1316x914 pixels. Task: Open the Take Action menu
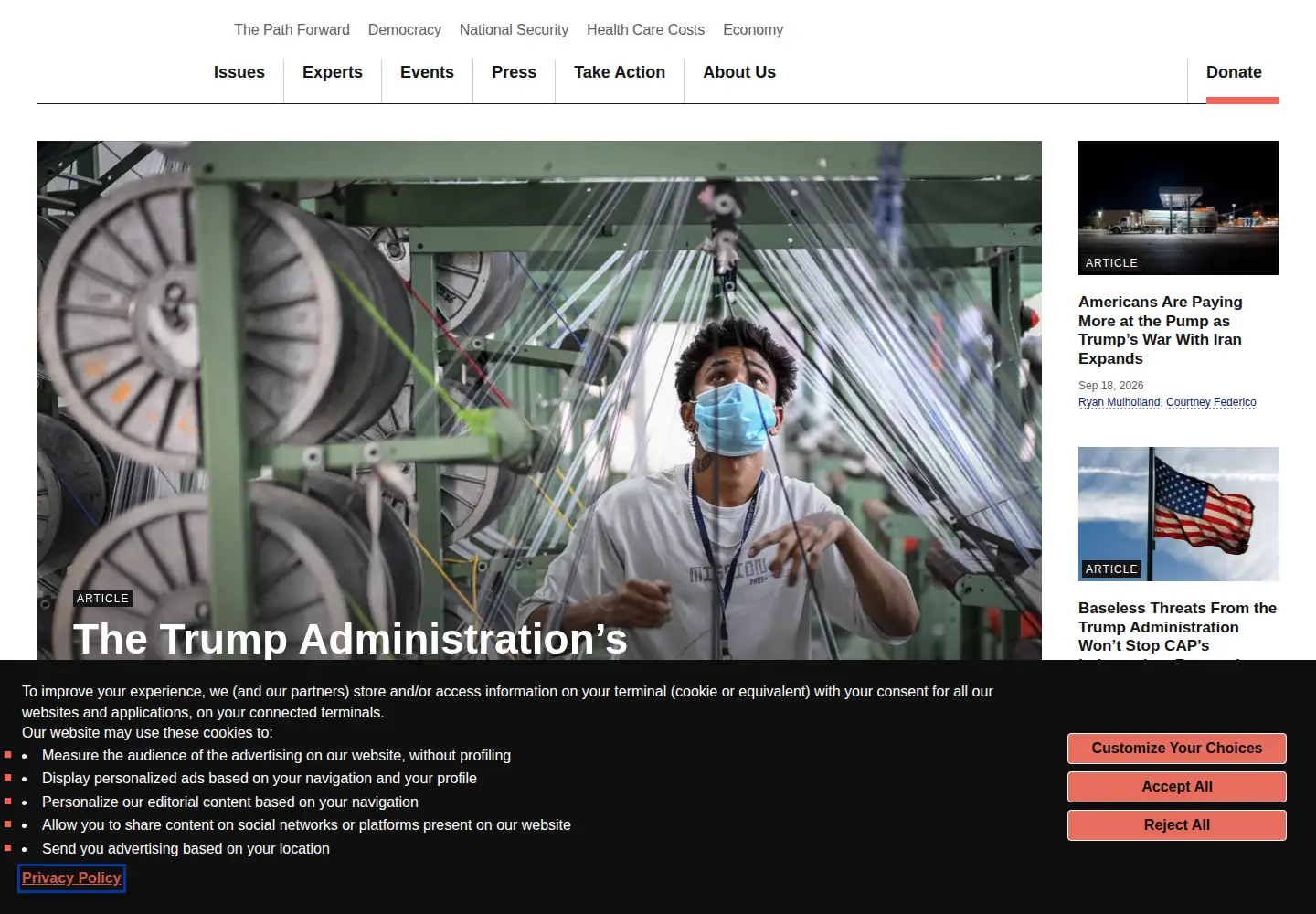pyautogui.click(x=620, y=72)
